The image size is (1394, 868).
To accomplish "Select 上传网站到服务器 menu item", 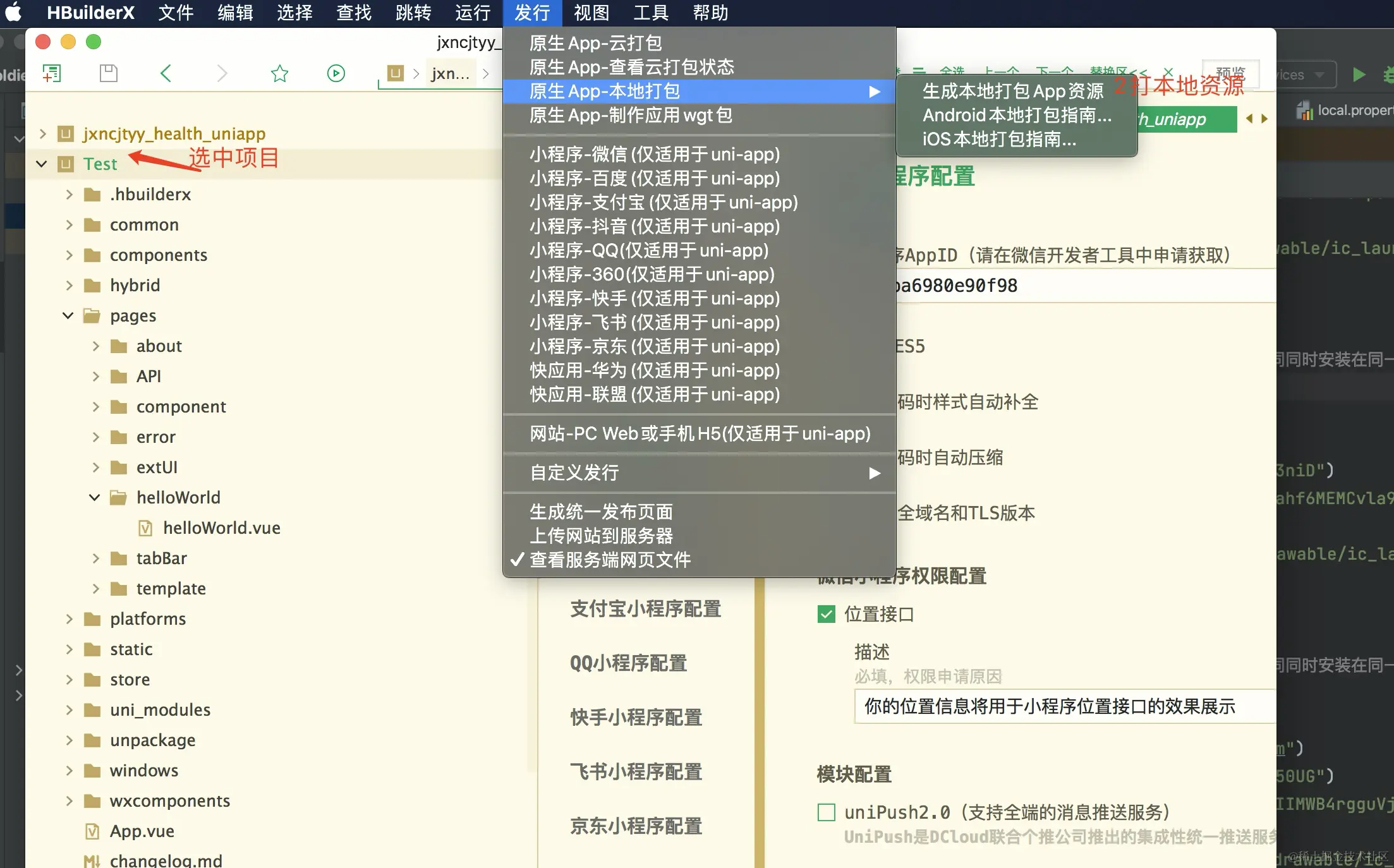I will [x=700, y=536].
